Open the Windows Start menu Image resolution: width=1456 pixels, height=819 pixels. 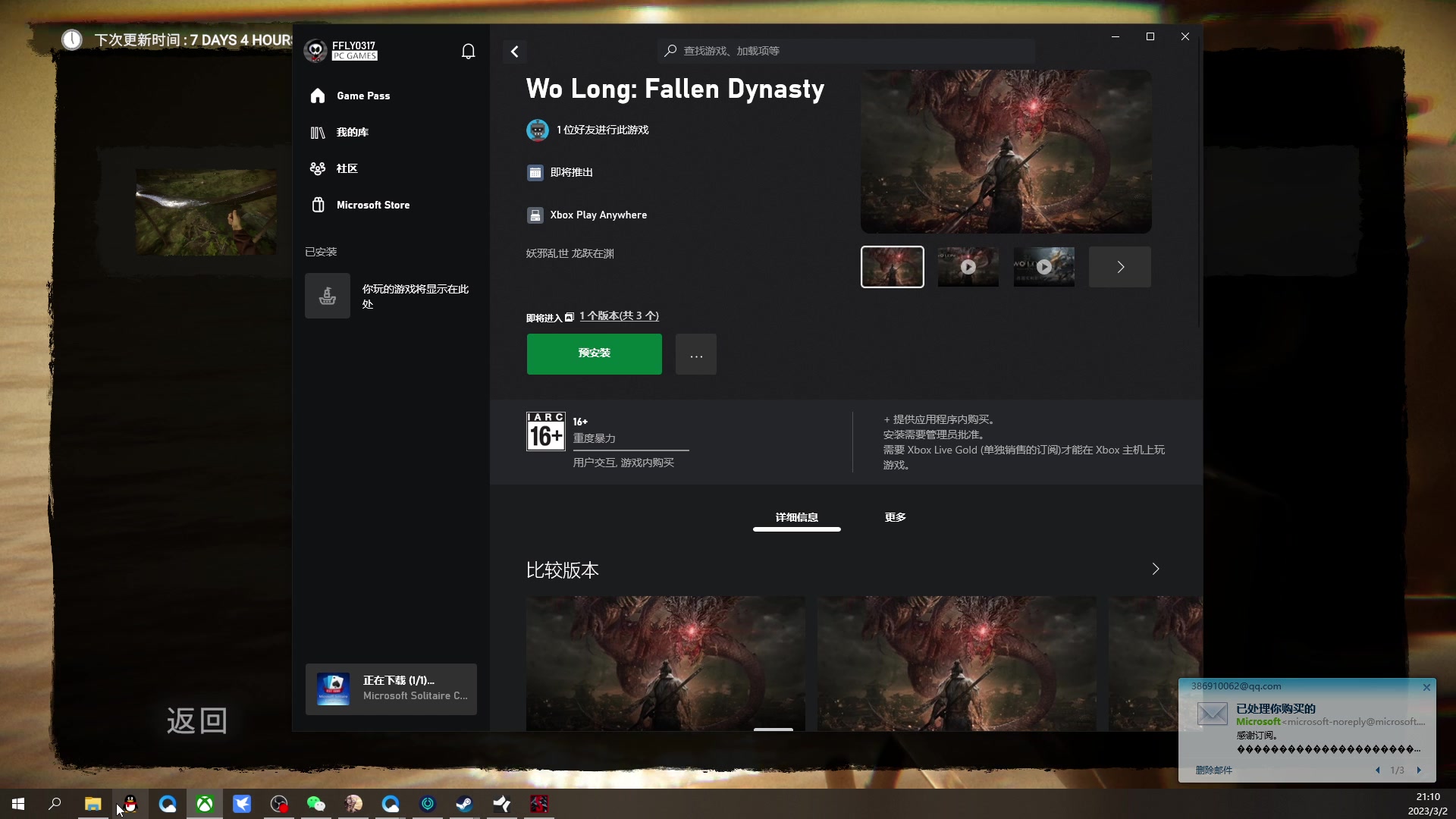18,804
